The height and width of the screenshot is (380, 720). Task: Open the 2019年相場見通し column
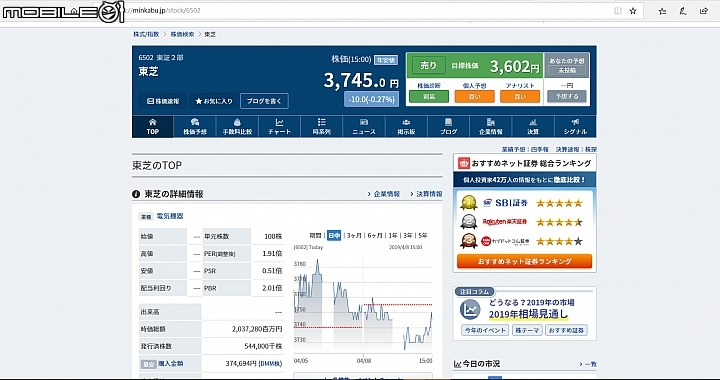coord(528,314)
